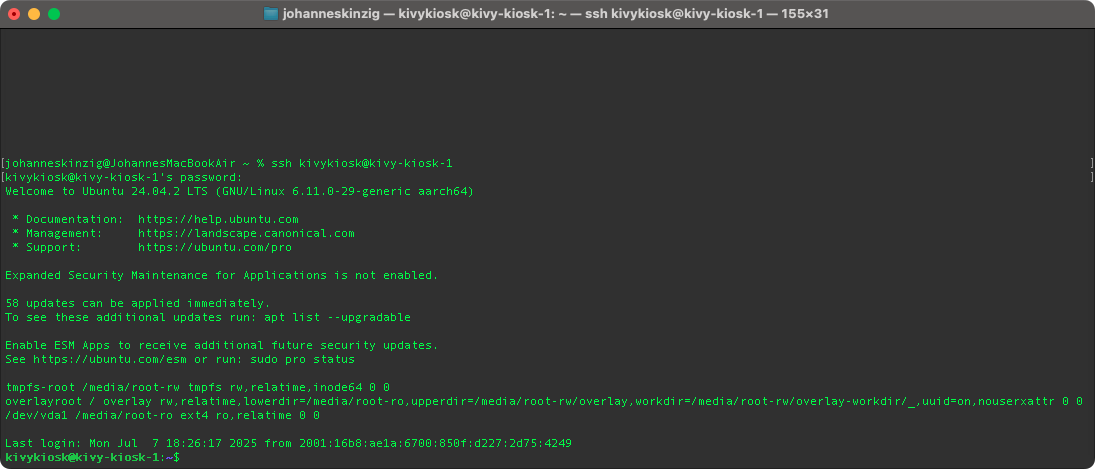Click the 'overlayroot / overlay rw,relatime' line

pyautogui.click(x=544, y=401)
